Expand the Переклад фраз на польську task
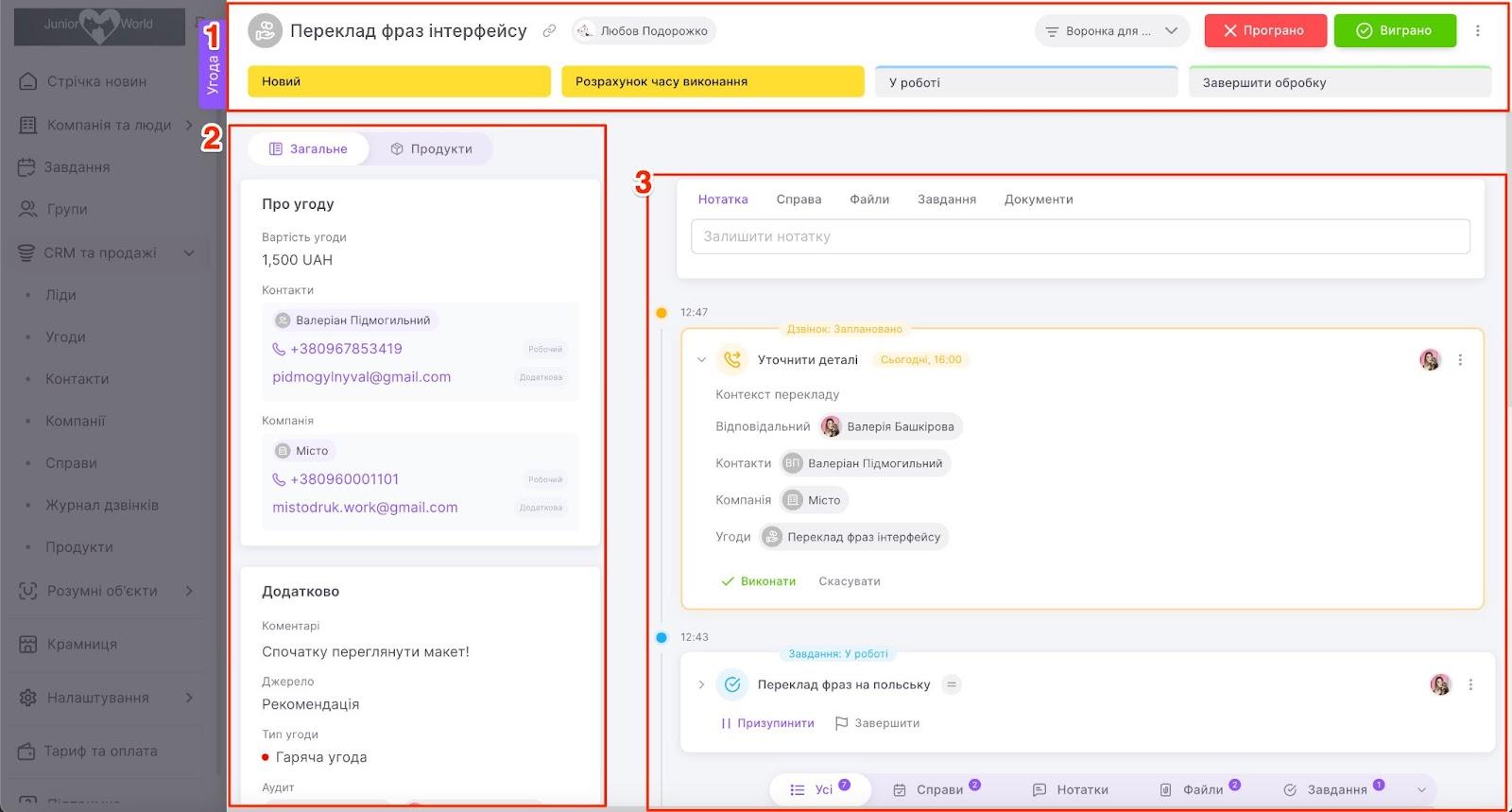The width and height of the screenshot is (1512, 812). pyautogui.click(x=701, y=684)
